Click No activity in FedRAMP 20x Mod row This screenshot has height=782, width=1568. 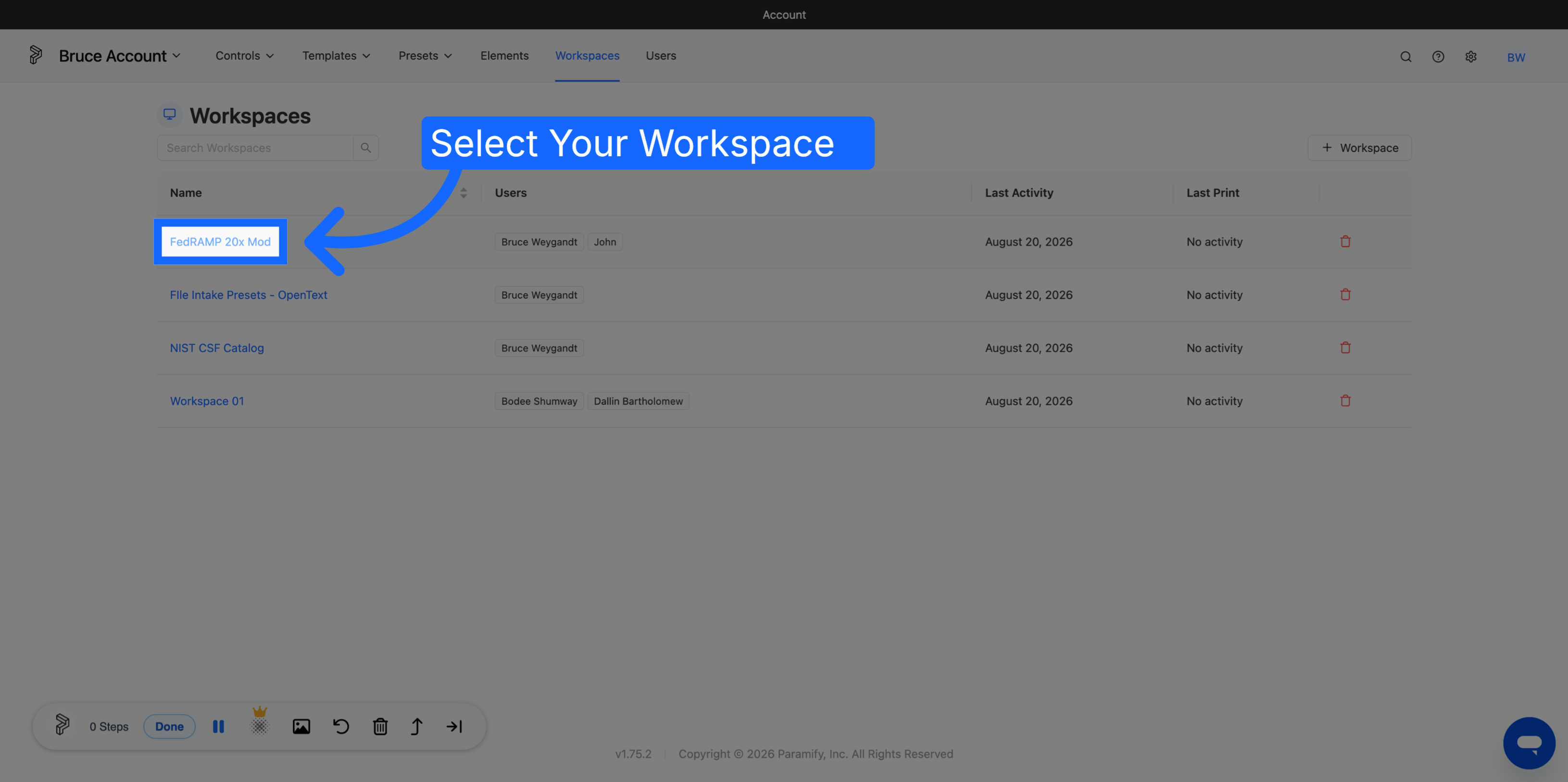click(x=1215, y=242)
